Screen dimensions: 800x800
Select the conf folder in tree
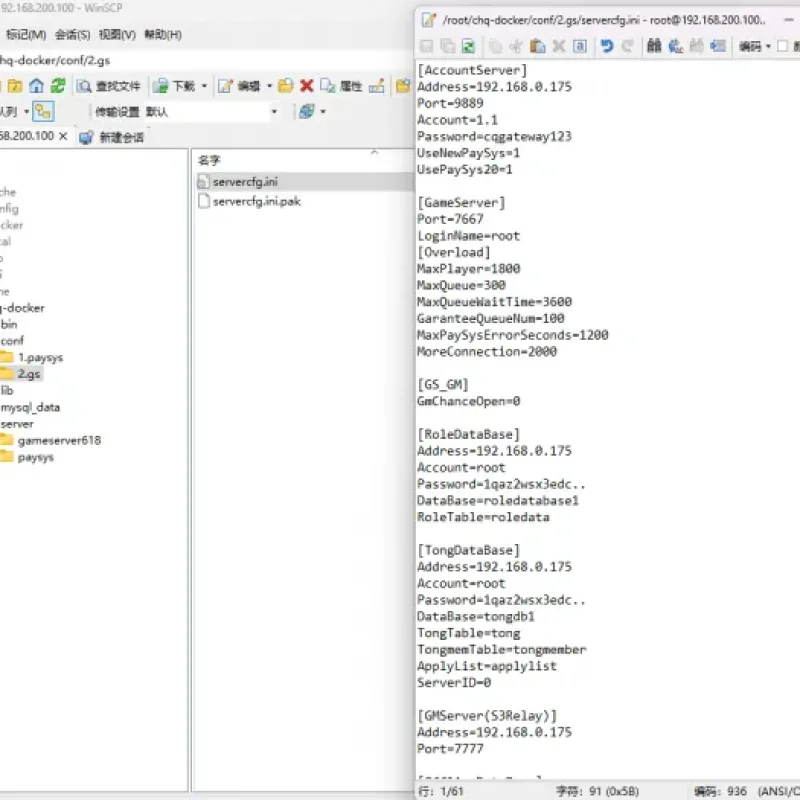click(12, 341)
